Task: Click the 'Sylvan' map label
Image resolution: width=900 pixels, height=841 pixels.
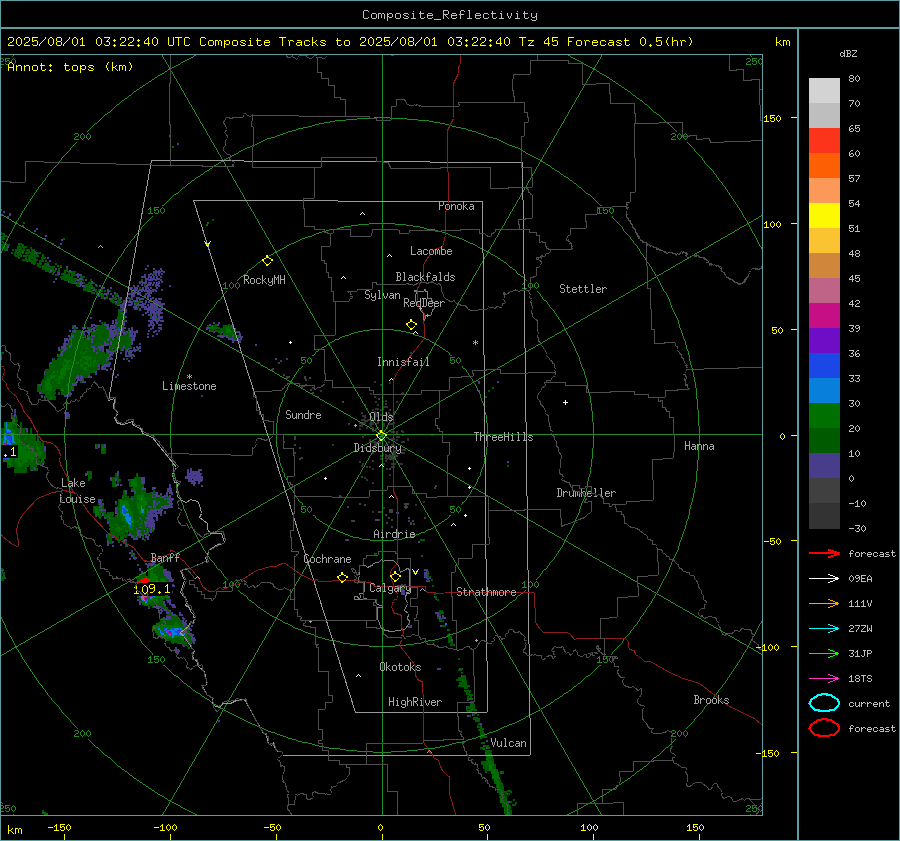Action: click(382, 295)
